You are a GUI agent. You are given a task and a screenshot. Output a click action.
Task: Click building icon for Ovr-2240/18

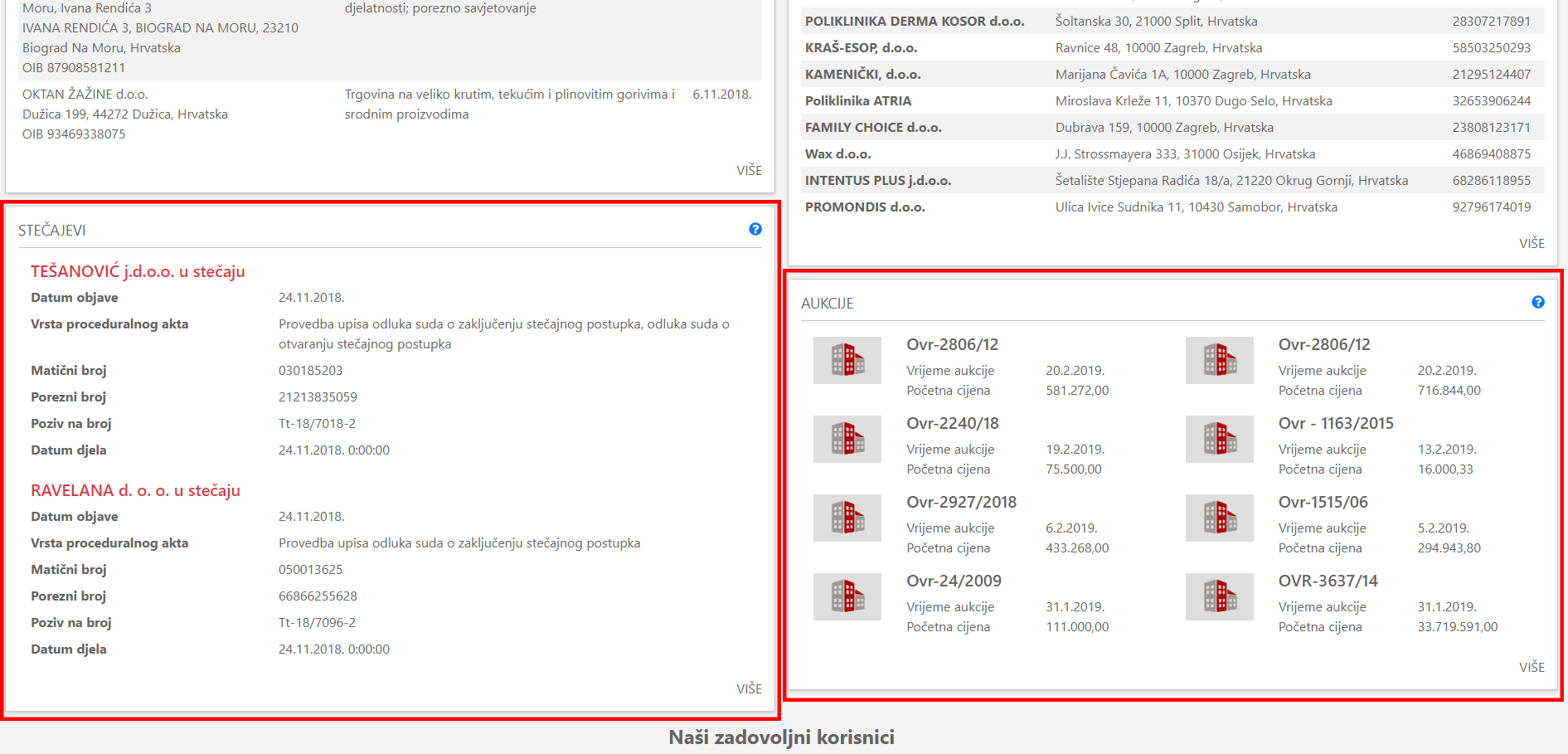[847, 439]
